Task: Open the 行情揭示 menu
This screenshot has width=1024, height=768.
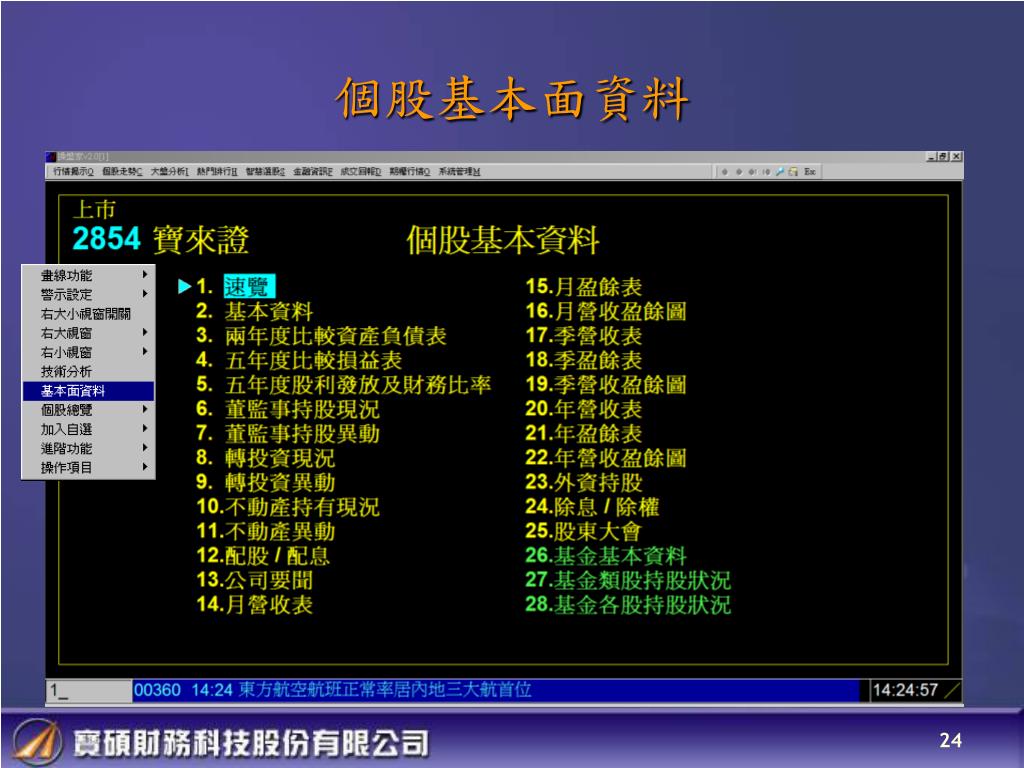Action: click(73, 172)
